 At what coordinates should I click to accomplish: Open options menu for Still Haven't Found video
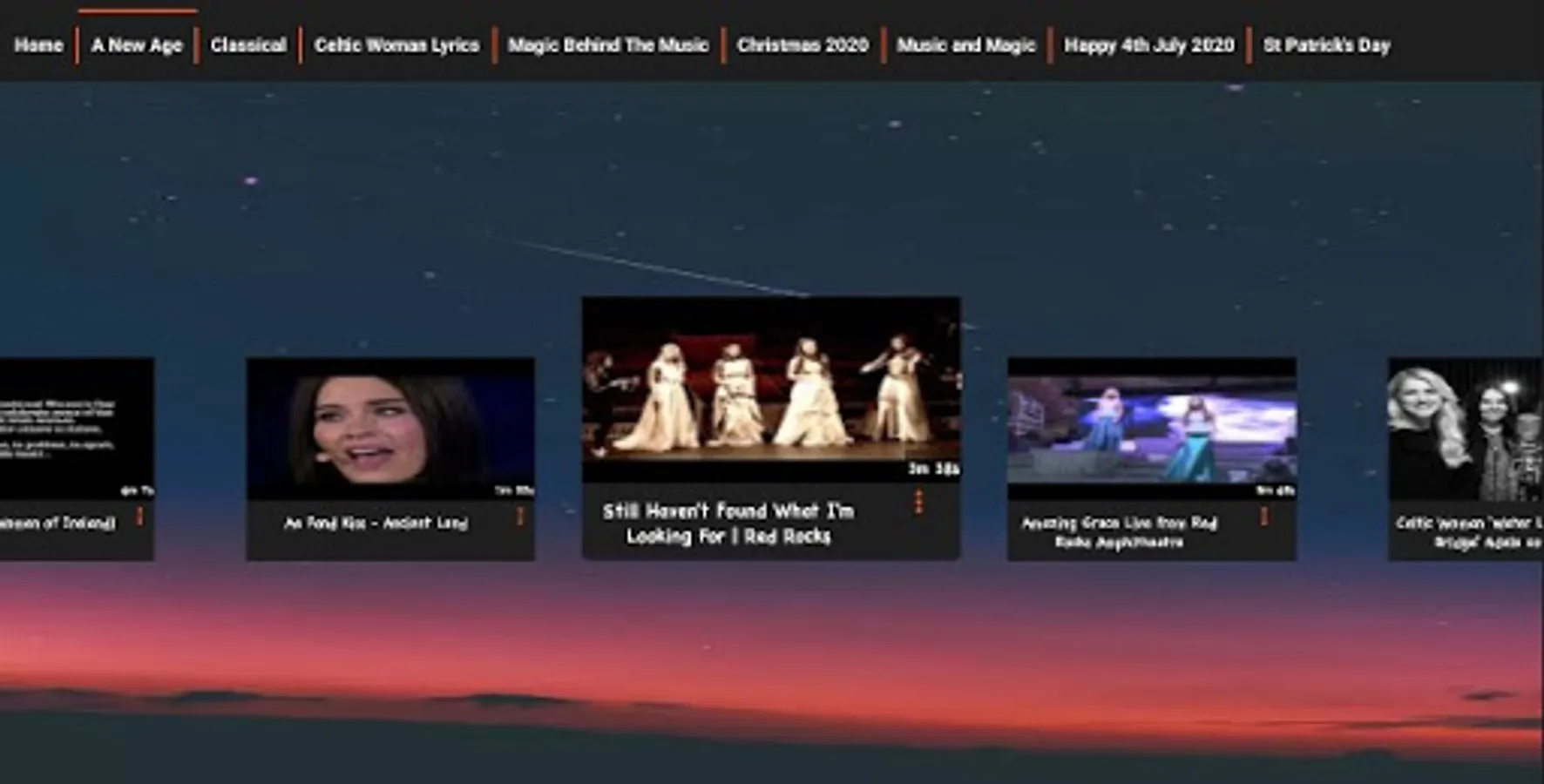point(918,502)
